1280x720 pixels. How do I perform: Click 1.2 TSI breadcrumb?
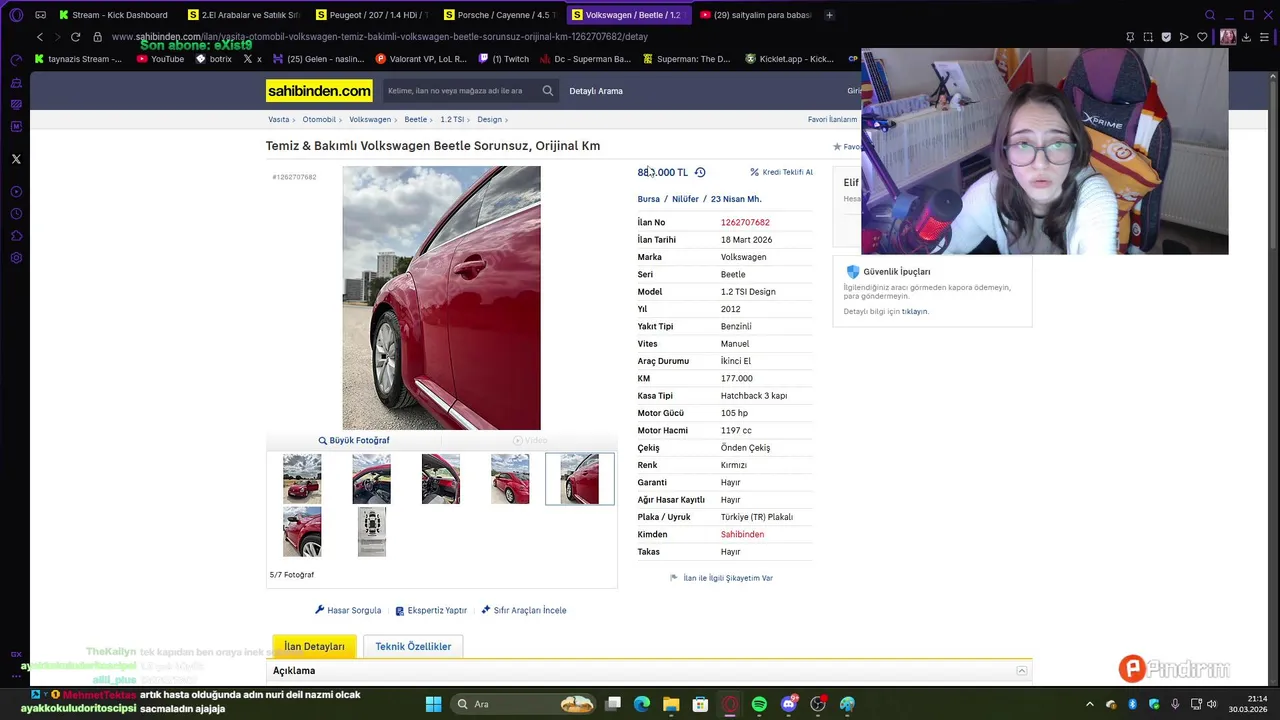(x=452, y=119)
